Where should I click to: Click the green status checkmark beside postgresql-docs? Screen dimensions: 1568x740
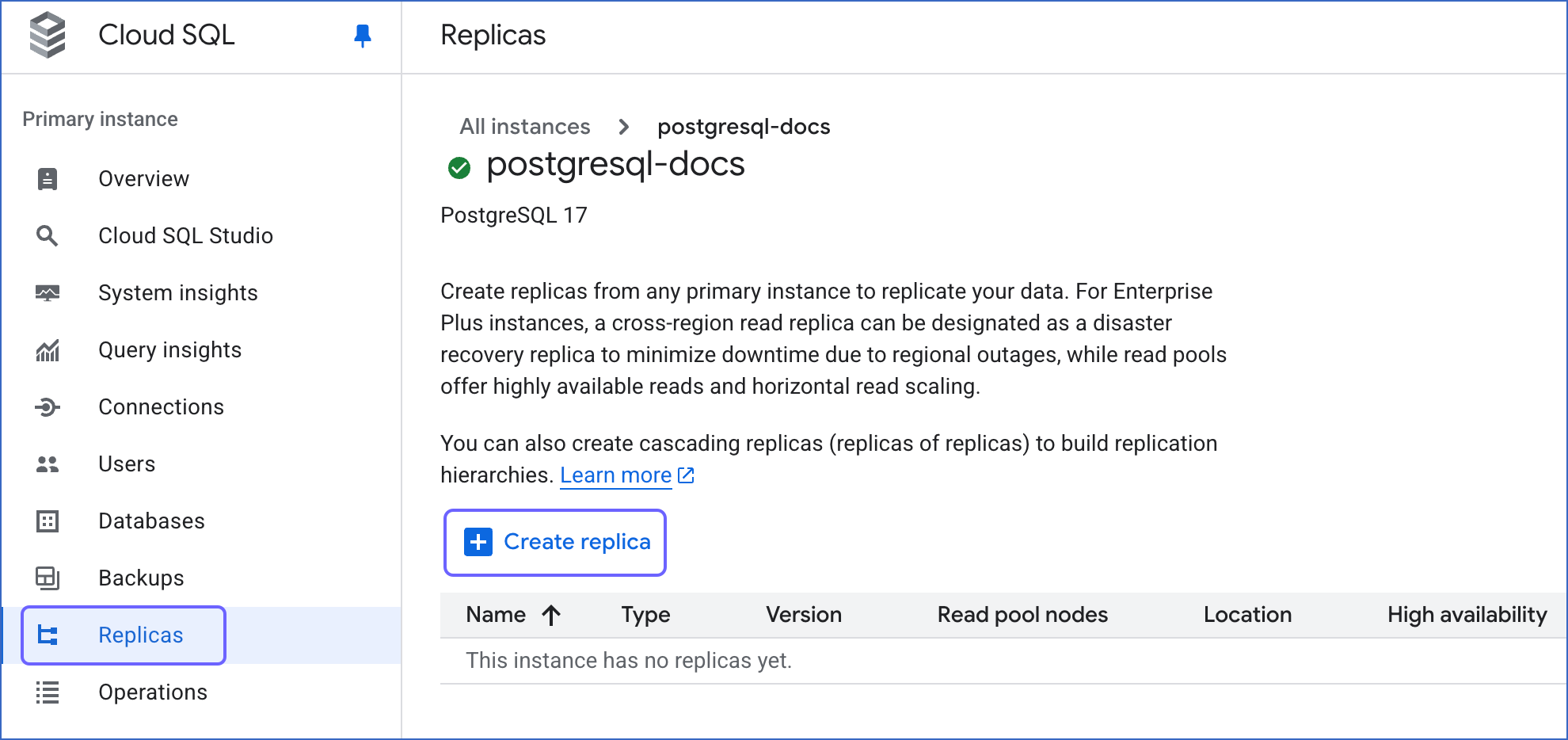pos(459,168)
